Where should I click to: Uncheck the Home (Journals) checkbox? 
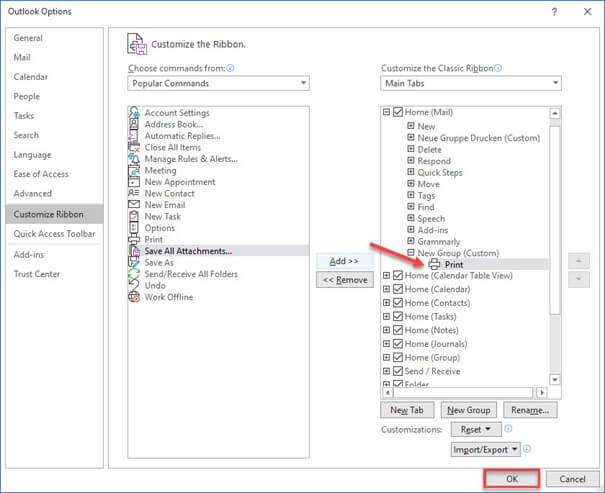click(398, 344)
